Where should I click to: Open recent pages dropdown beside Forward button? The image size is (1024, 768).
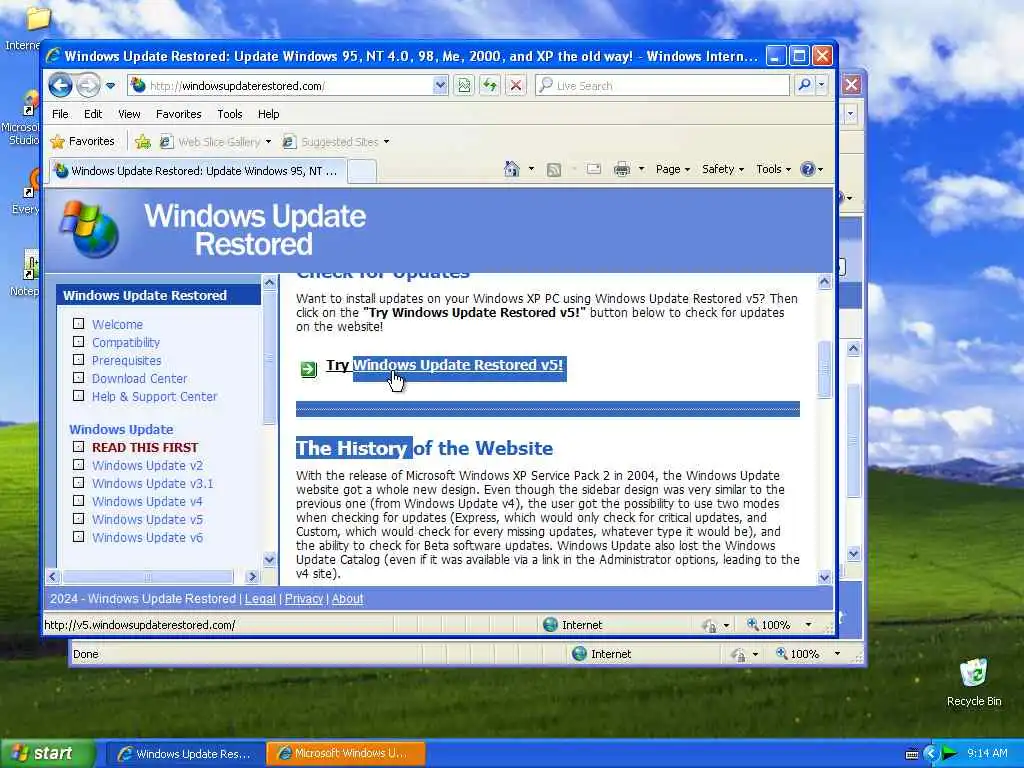point(110,86)
